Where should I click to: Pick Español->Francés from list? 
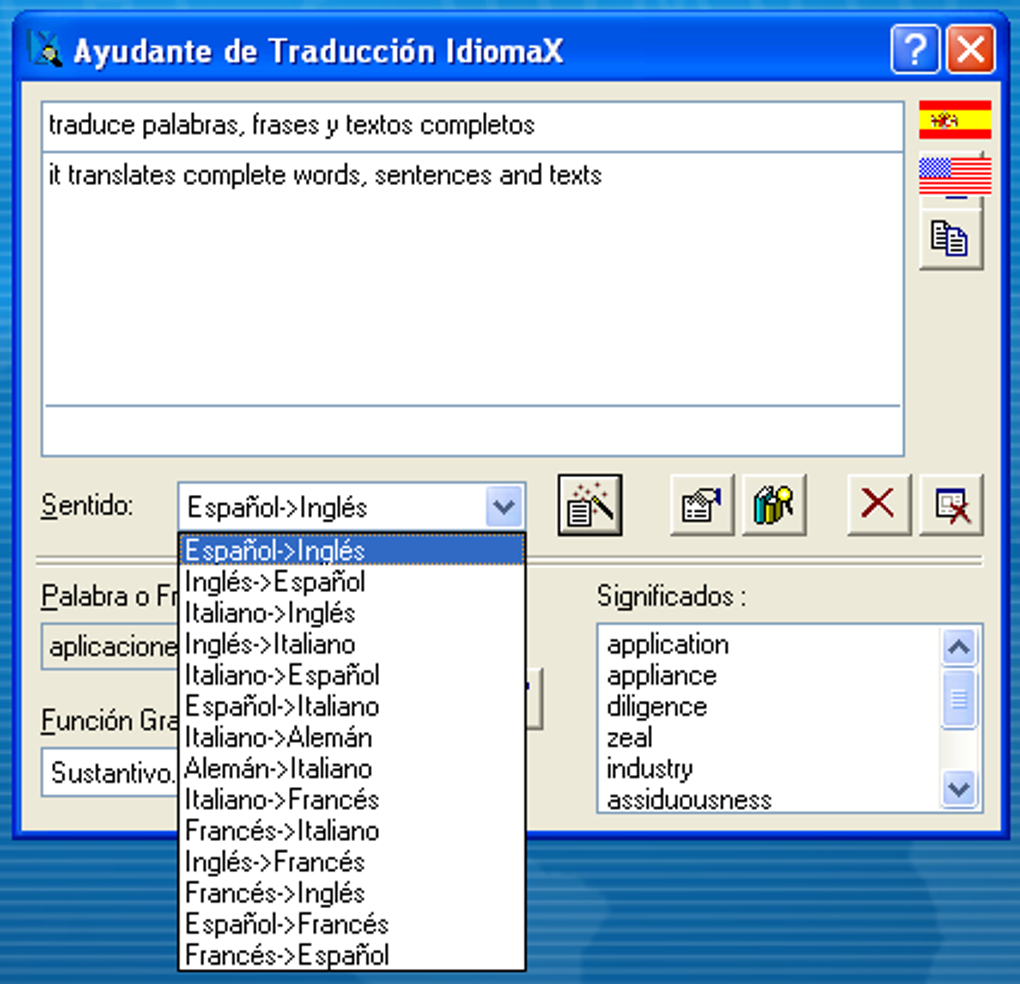coord(351,924)
